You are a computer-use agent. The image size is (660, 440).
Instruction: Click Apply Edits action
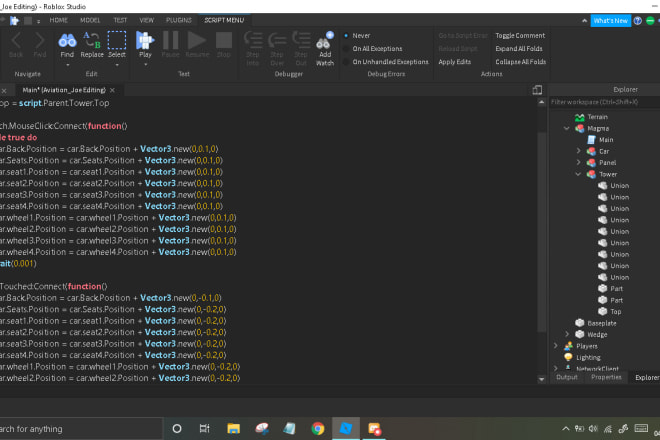[x=455, y=62]
